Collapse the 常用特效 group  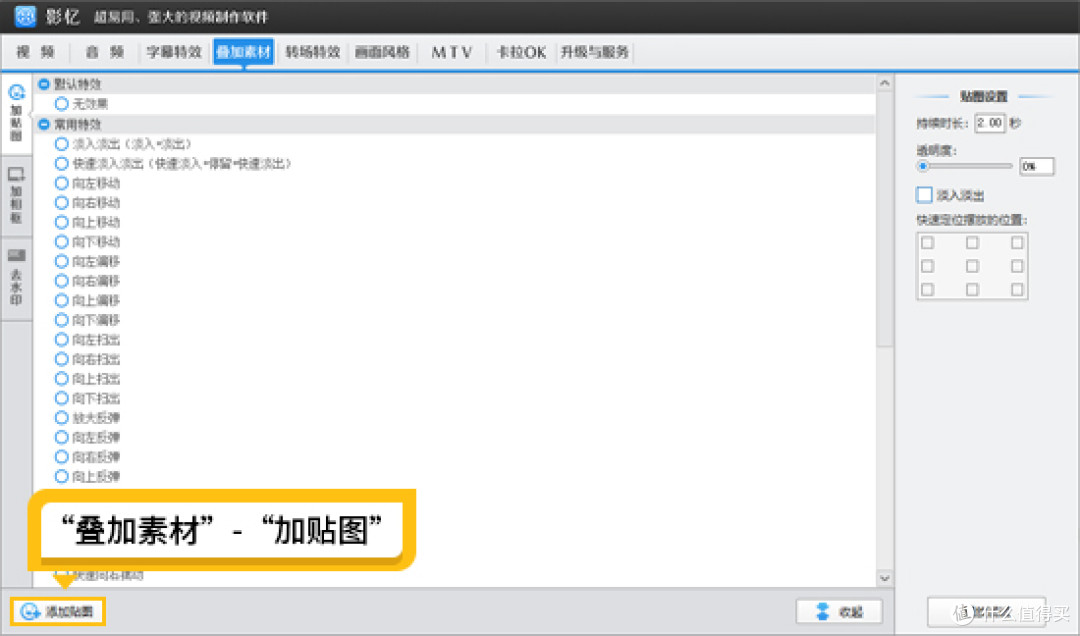click(x=44, y=124)
